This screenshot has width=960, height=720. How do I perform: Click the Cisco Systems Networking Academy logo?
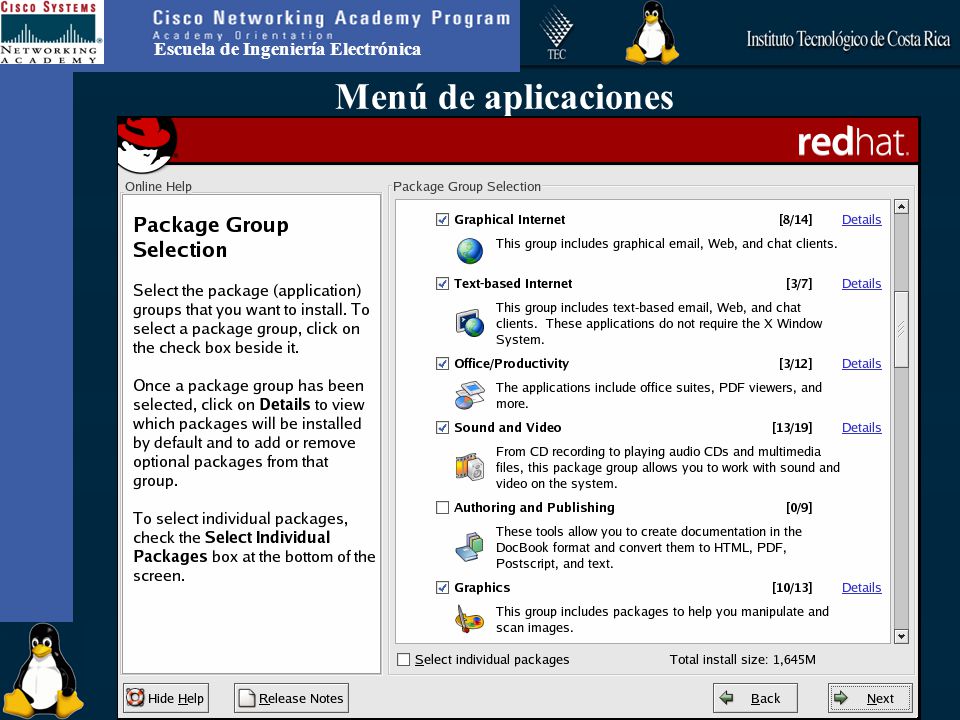tap(51, 32)
